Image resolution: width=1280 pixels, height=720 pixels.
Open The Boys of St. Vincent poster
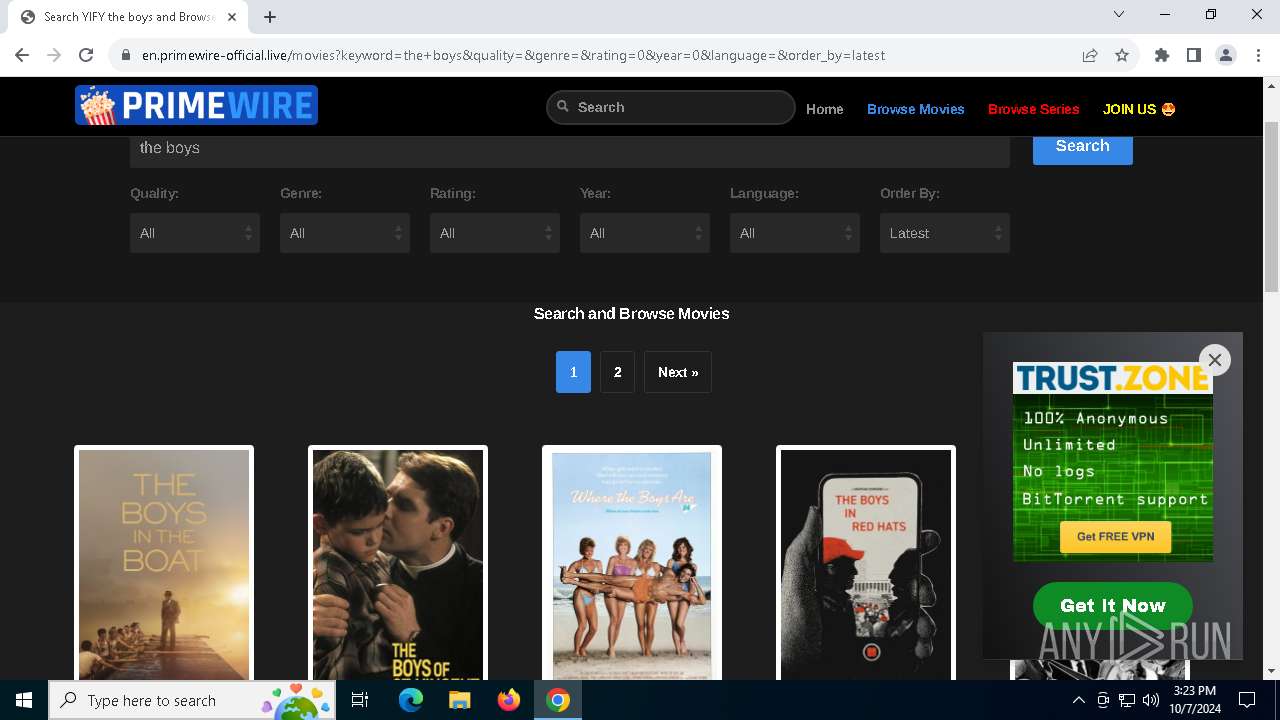click(x=398, y=564)
